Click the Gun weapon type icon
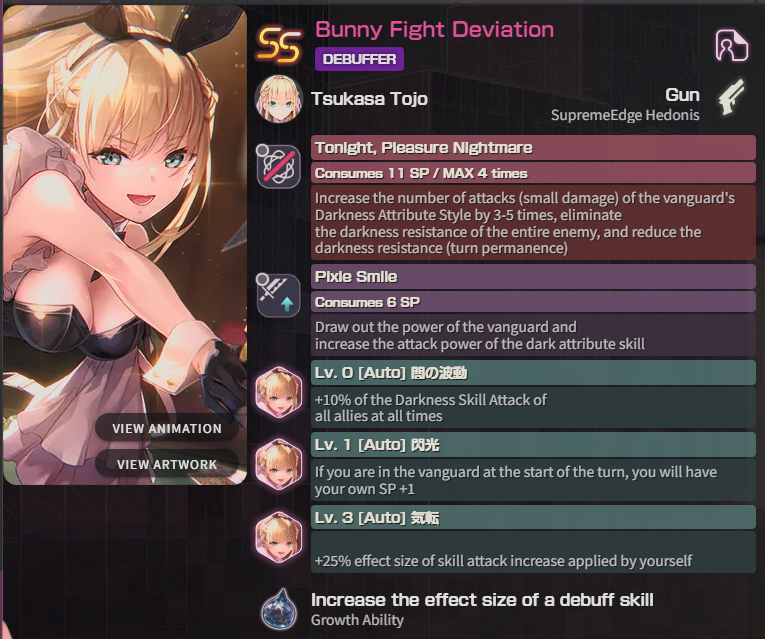This screenshot has width=765, height=639. click(x=732, y=97)
